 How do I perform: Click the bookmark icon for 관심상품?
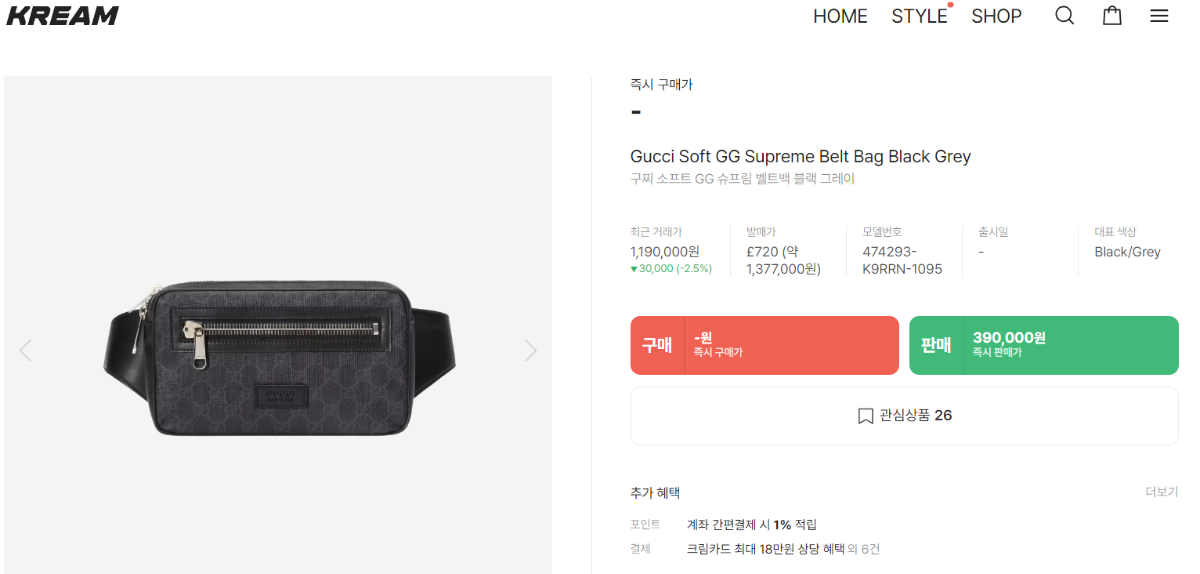click(865, 416)
